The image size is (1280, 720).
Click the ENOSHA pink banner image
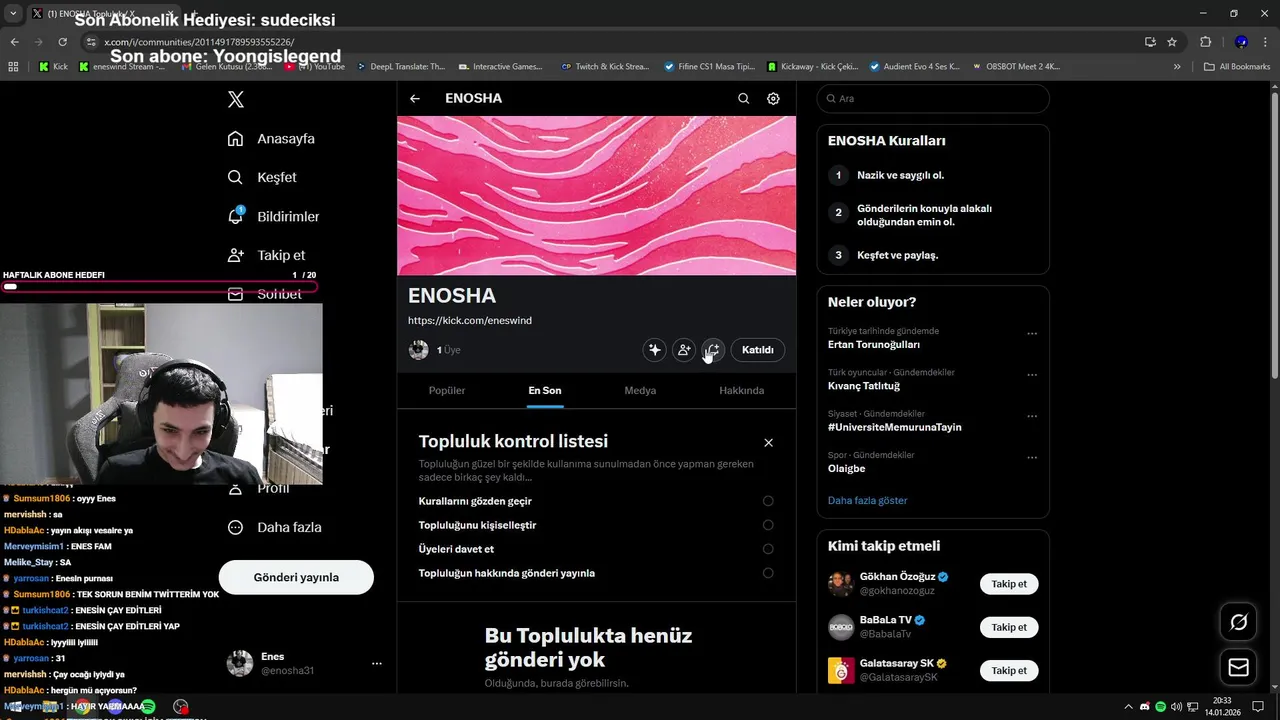point(596,195)
